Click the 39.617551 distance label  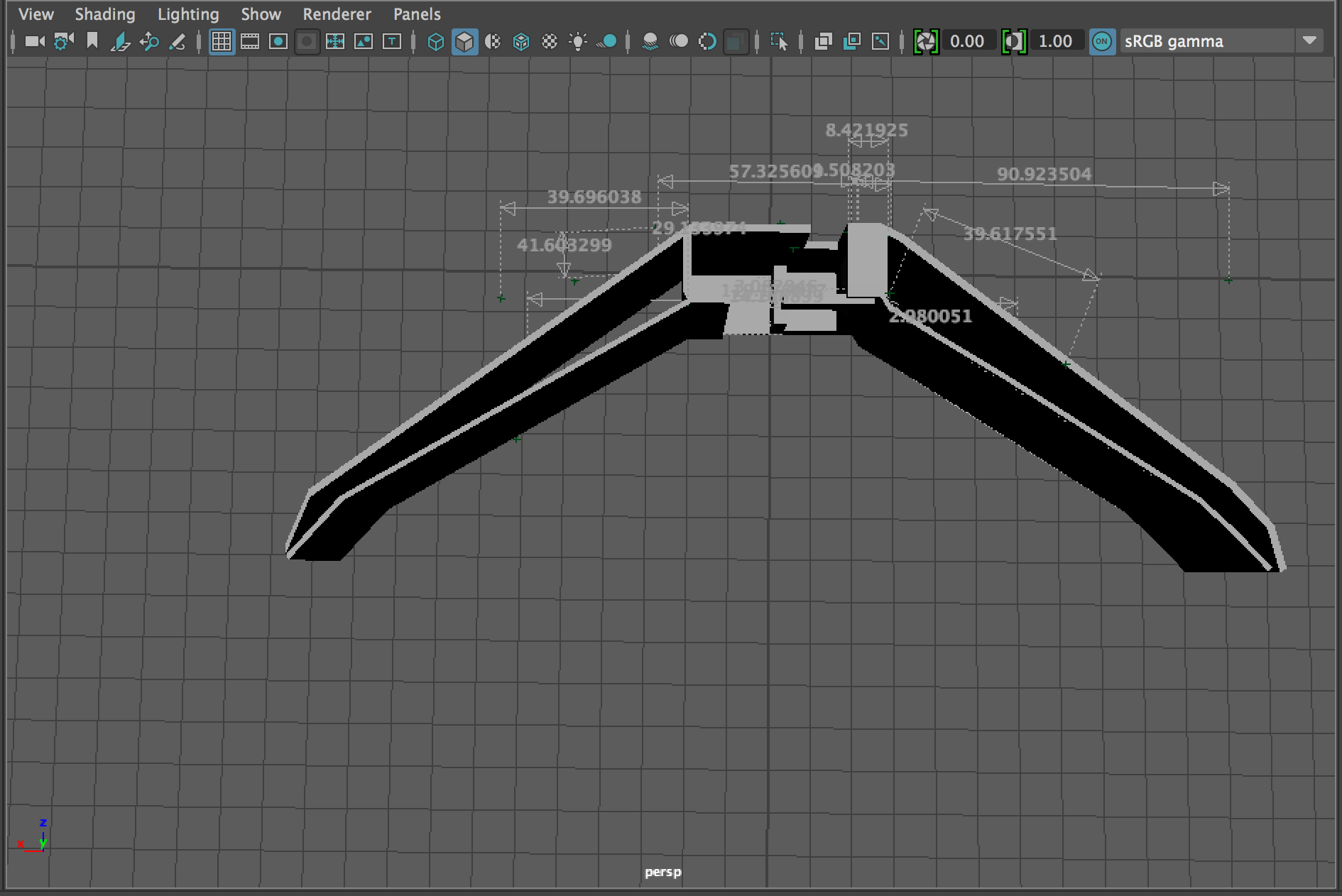click(1010, 234)
